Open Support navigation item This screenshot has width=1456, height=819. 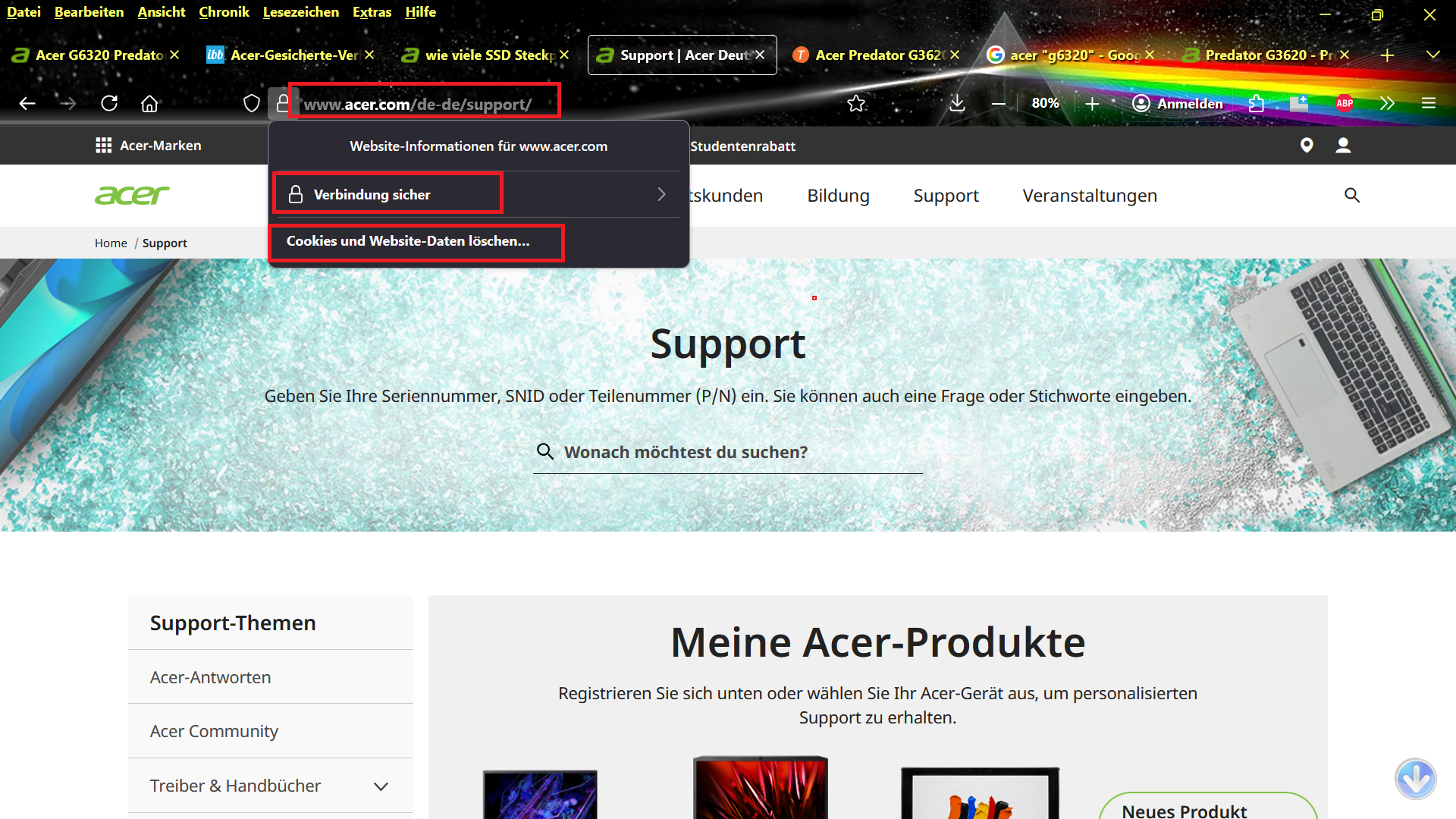(x=946, y=196)
